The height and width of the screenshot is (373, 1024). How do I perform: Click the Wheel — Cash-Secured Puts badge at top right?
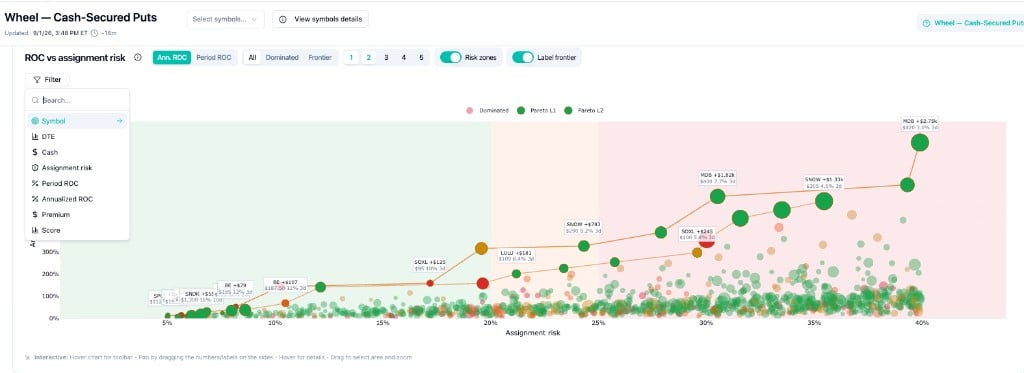point(971,23)
